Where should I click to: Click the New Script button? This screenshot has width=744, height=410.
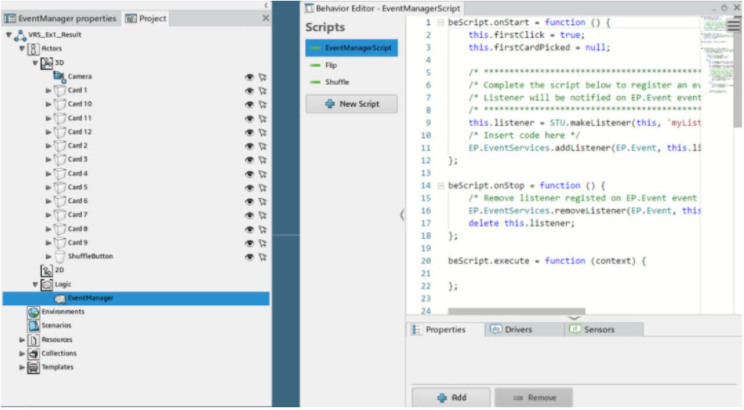click(351, 104)
